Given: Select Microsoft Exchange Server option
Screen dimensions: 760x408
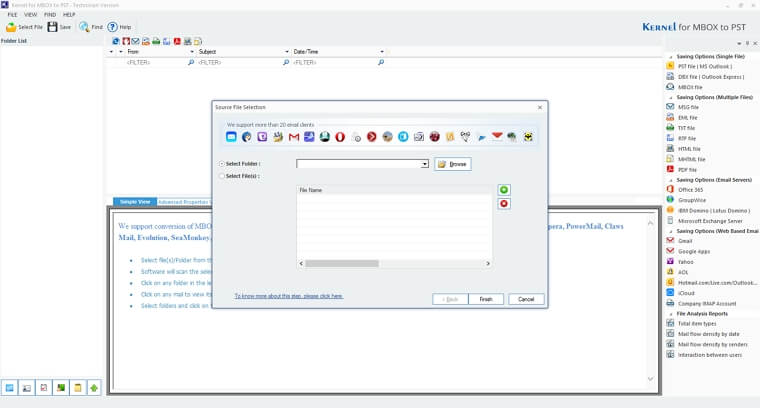Looking at the screenshot, I should (705, 221).
